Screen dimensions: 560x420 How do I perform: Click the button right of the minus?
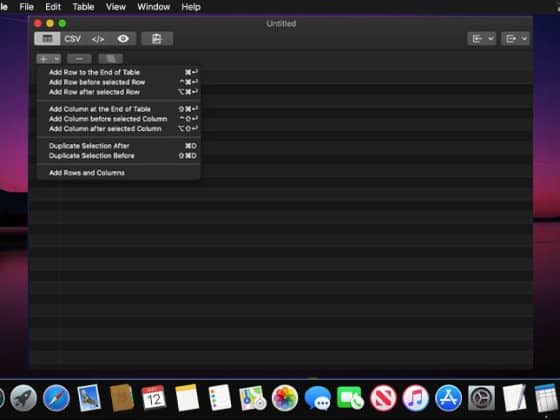pyautogui.click(x=111, y=59)
